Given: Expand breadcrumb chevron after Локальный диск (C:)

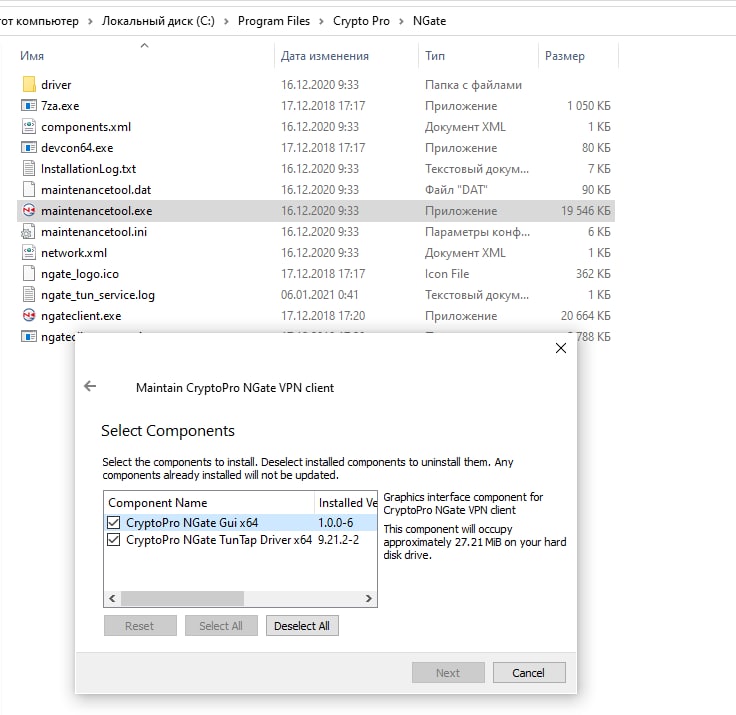Looking at the screenshot, I should coord(226,21).
